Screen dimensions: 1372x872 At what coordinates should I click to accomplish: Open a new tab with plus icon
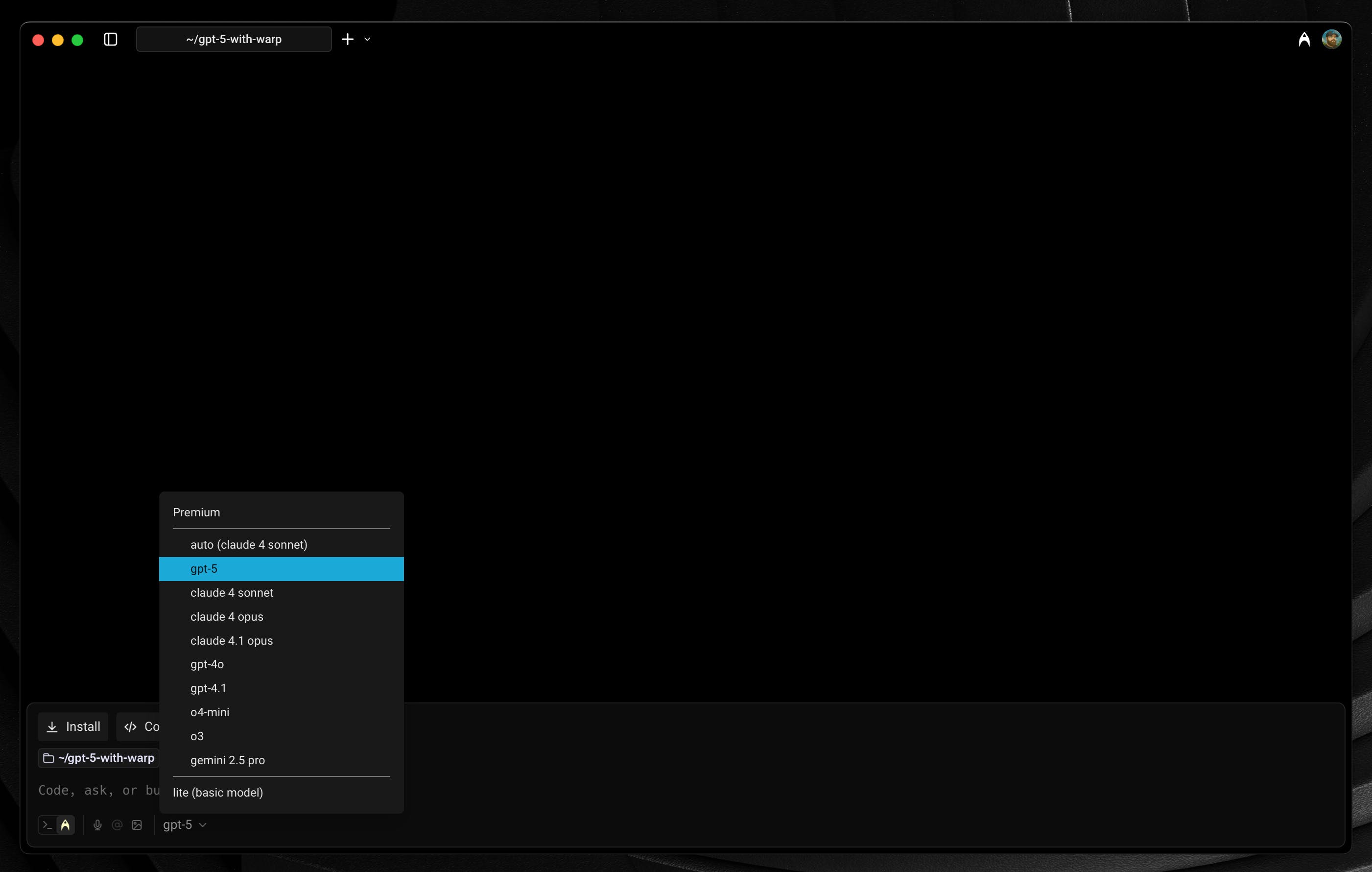348,39
